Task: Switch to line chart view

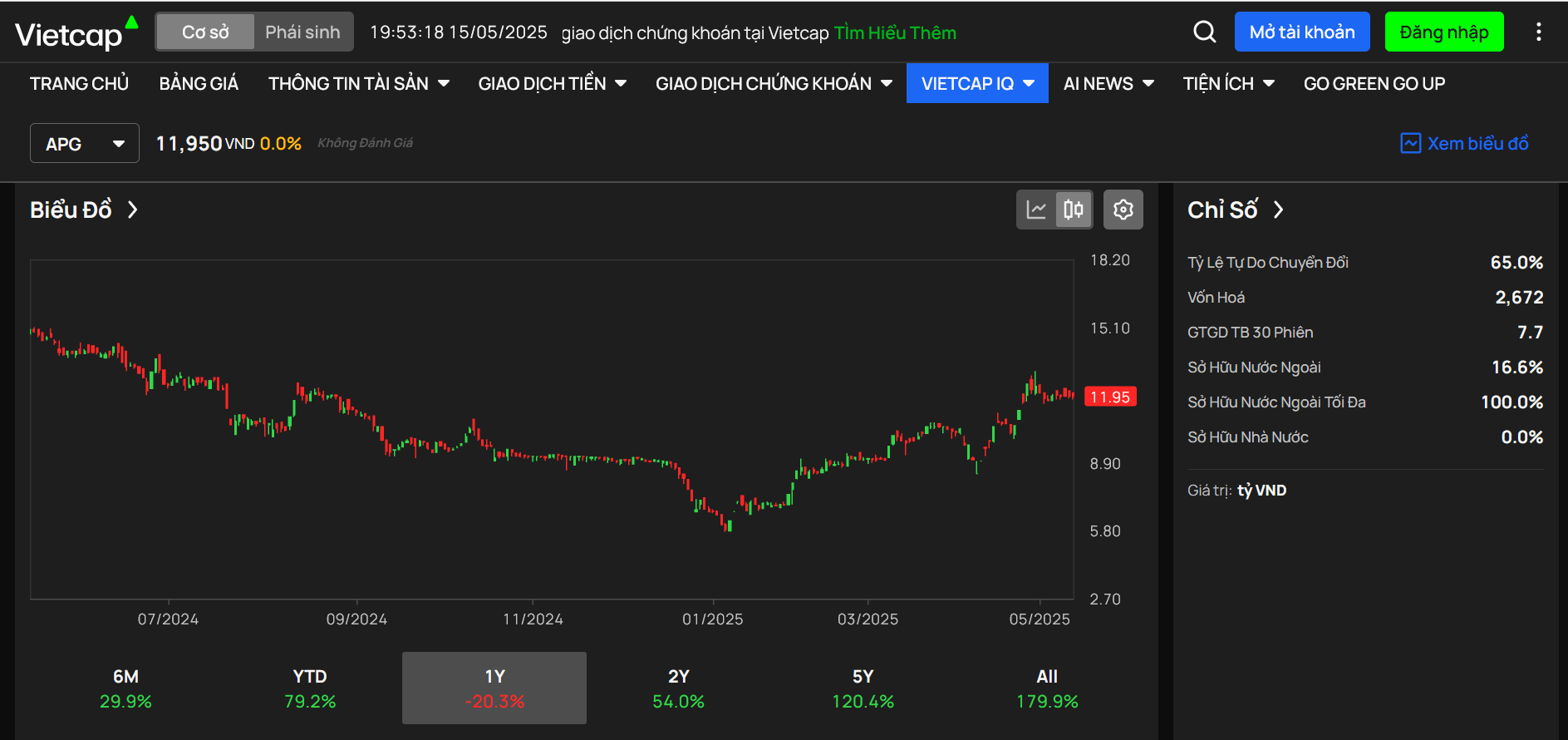Action: click(1036, 210)
